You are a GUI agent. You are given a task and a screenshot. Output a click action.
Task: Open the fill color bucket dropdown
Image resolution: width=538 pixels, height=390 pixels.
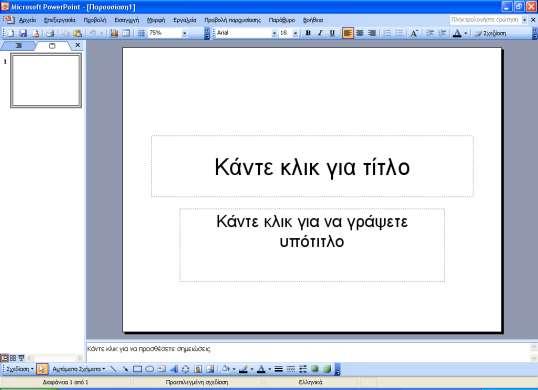[234, 369]
